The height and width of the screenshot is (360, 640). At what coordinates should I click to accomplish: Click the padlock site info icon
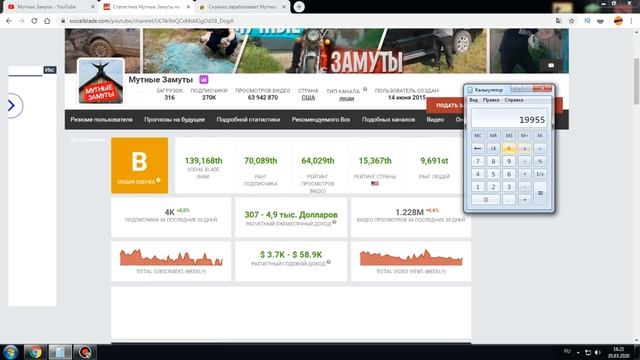[x=62, y=21]
